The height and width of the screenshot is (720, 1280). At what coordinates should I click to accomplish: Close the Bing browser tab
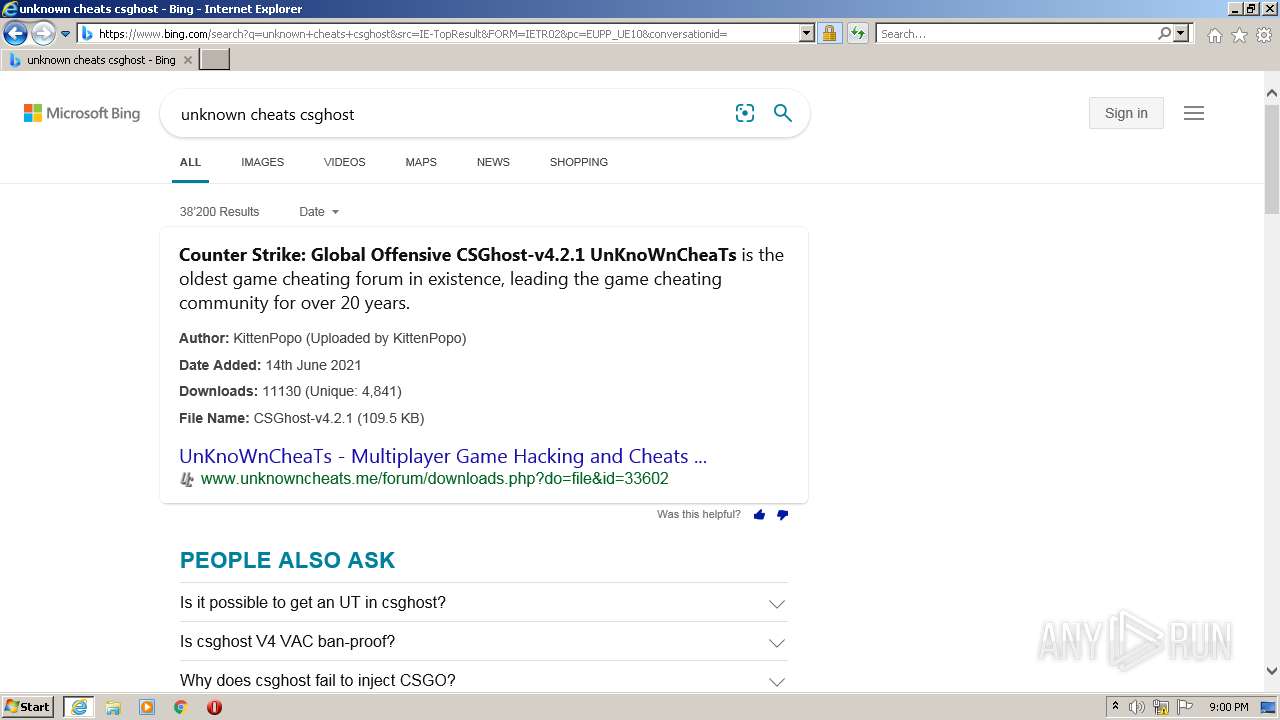point(187,60)
